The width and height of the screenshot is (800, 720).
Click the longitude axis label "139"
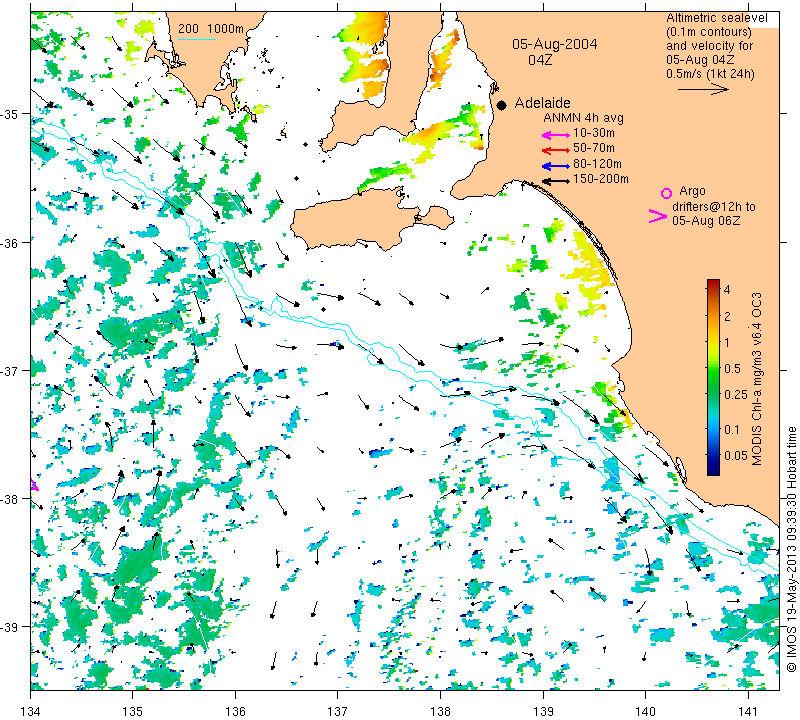pos(543,710)
